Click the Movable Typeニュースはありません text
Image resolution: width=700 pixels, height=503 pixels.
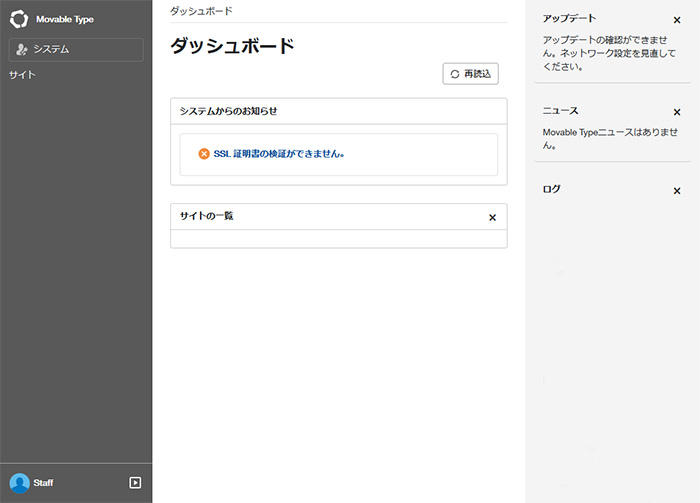click(610, 139)
